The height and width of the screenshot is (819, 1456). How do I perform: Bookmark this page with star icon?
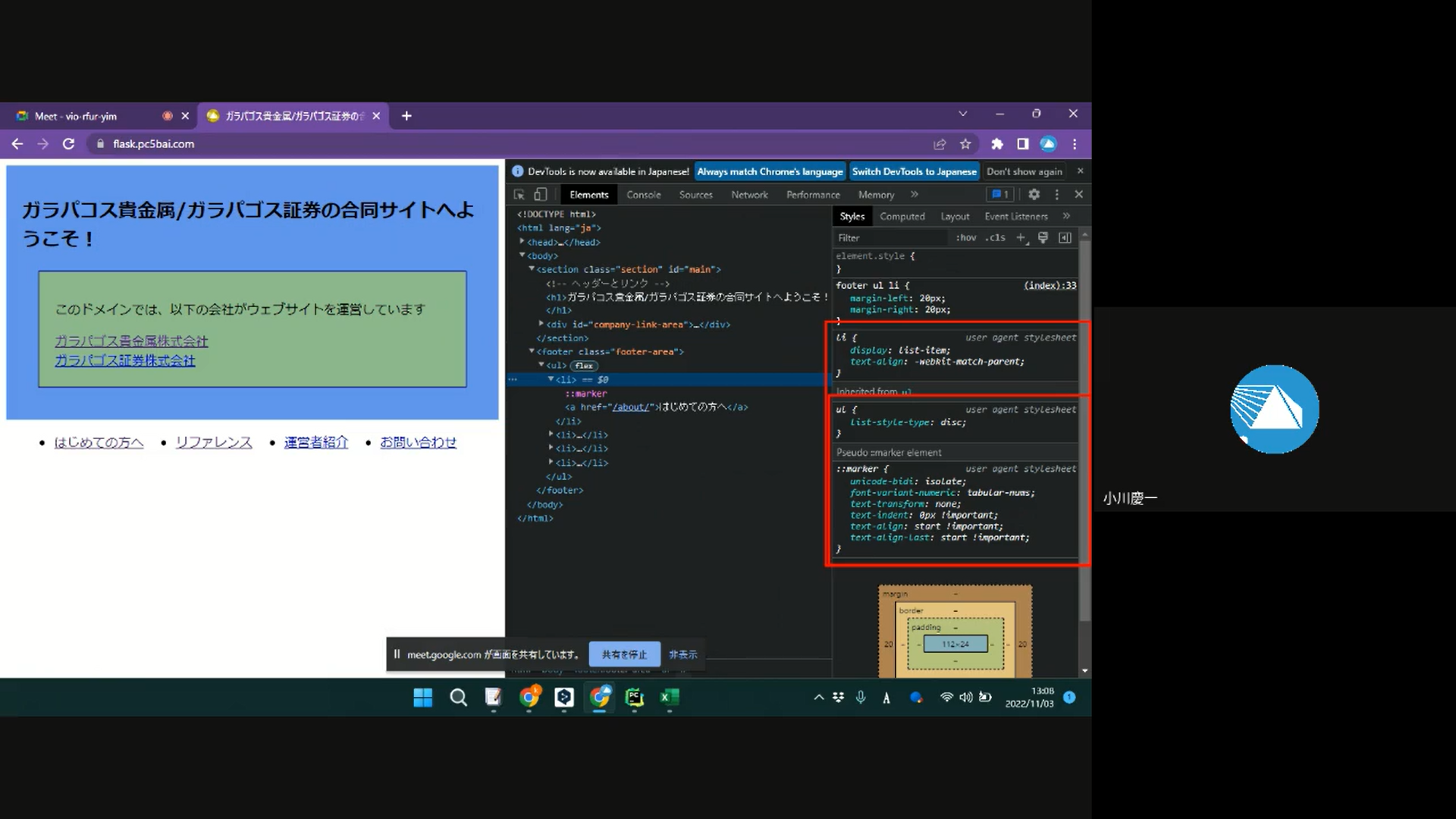point(965,144)
